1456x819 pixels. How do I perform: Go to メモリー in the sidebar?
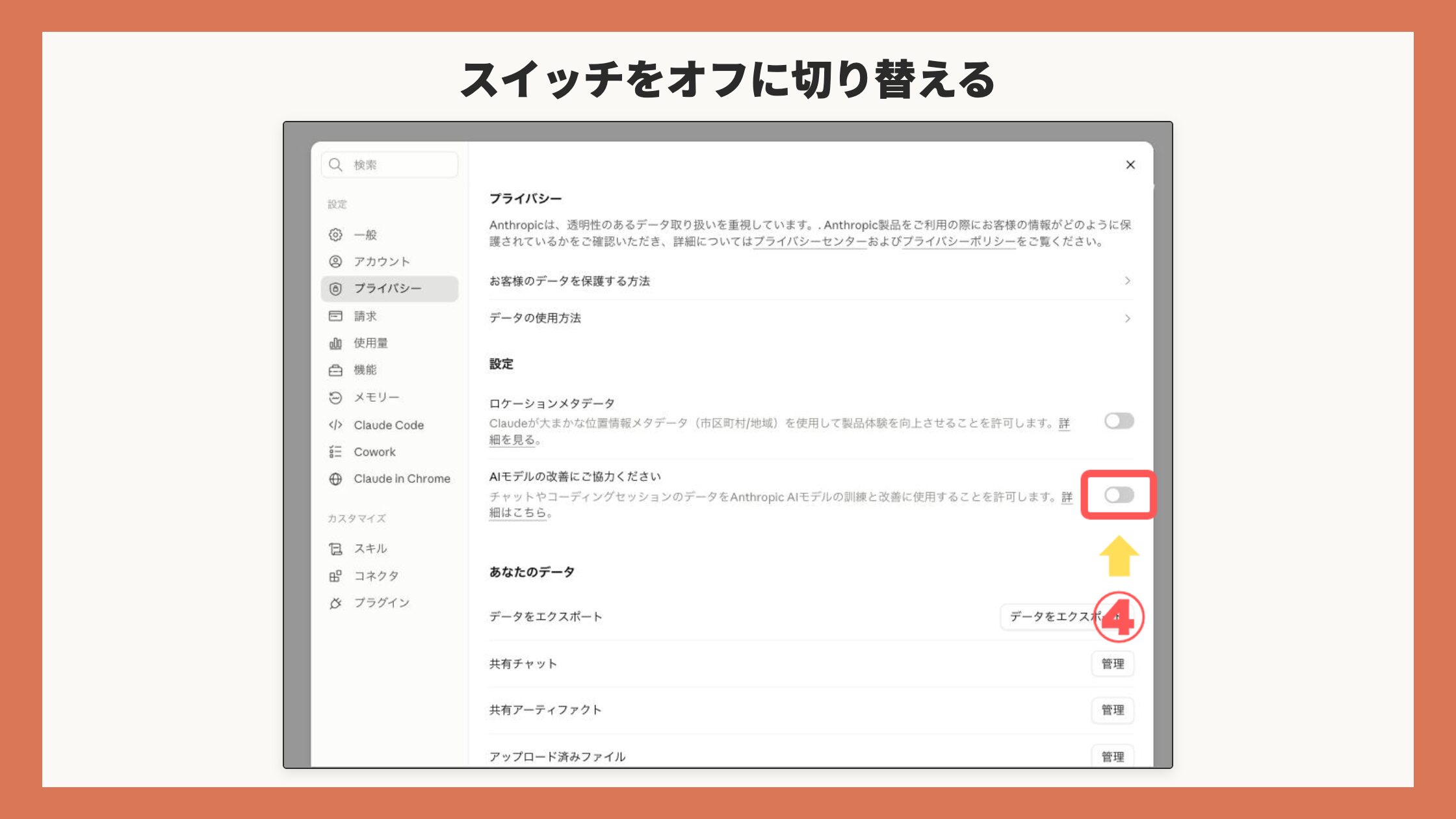point(389,397)
